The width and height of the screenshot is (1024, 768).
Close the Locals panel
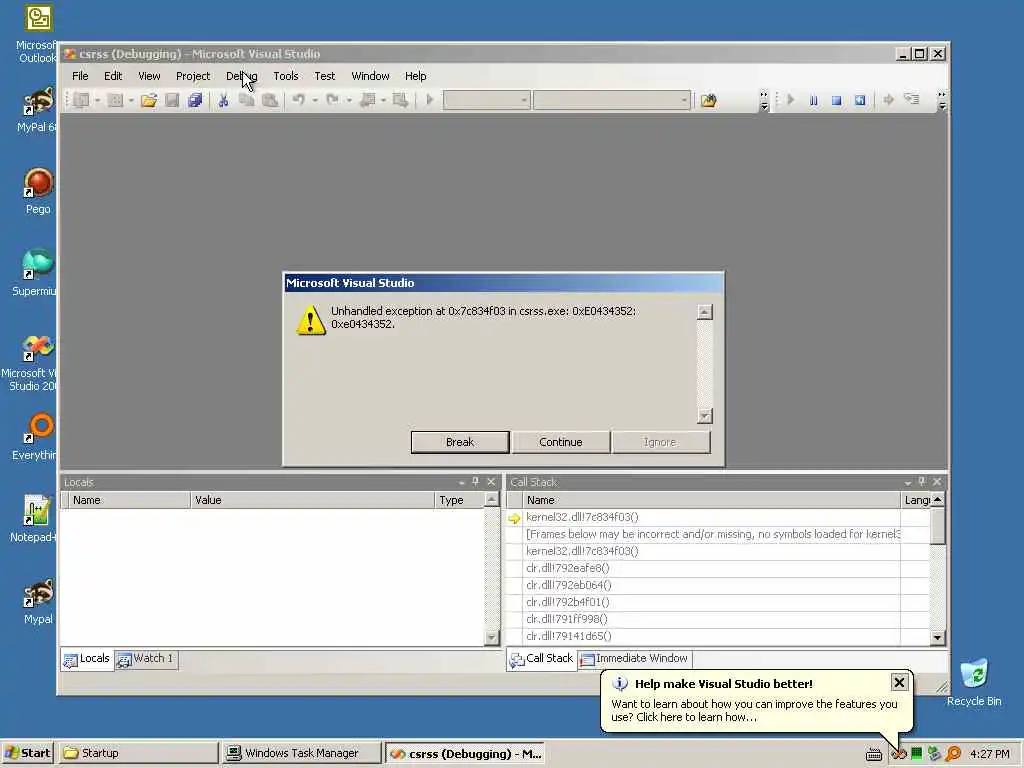(x=491, y=482)
